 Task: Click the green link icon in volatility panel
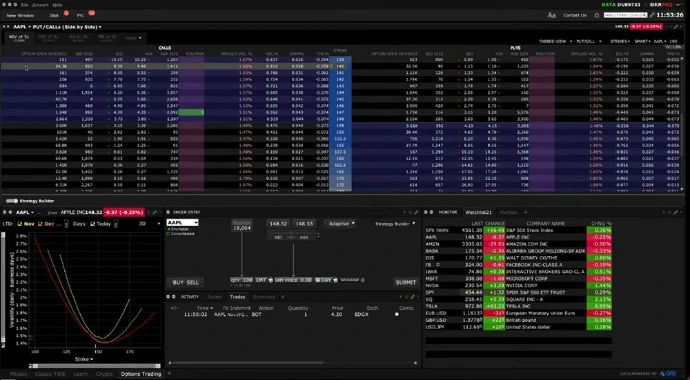(154, 212)
